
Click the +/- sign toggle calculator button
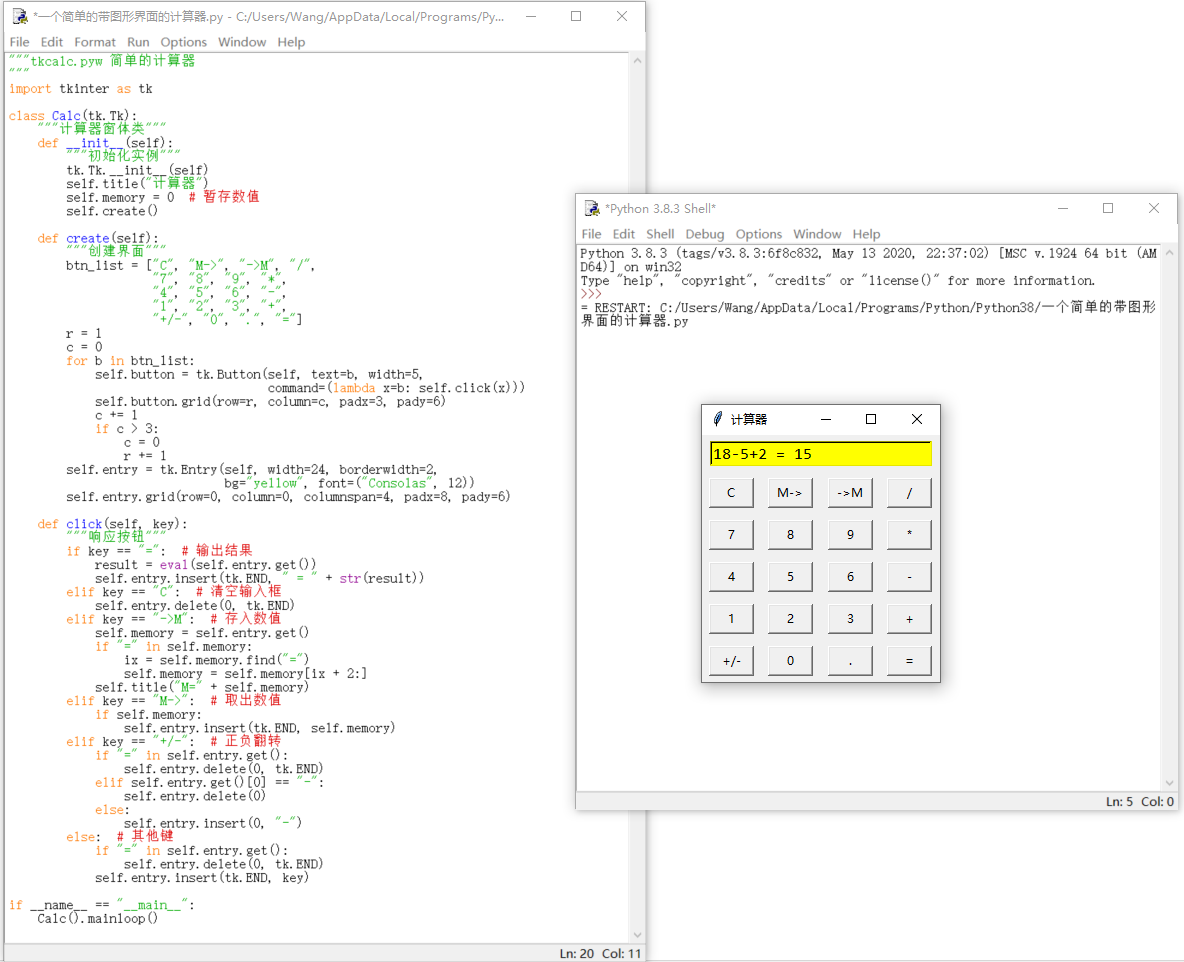pos(731,661)
